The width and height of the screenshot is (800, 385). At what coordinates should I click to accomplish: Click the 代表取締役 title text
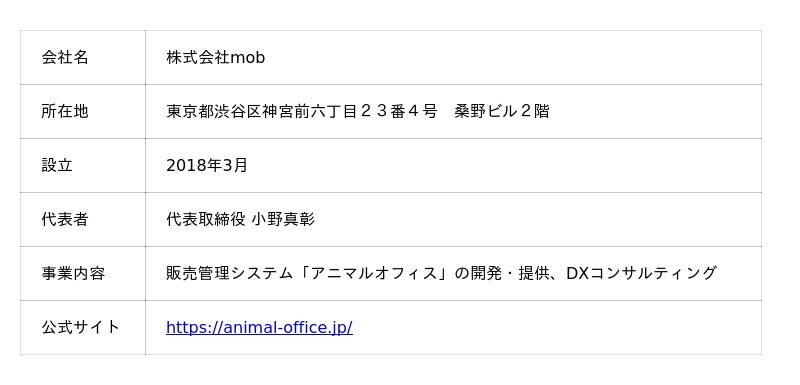point(206,220)
